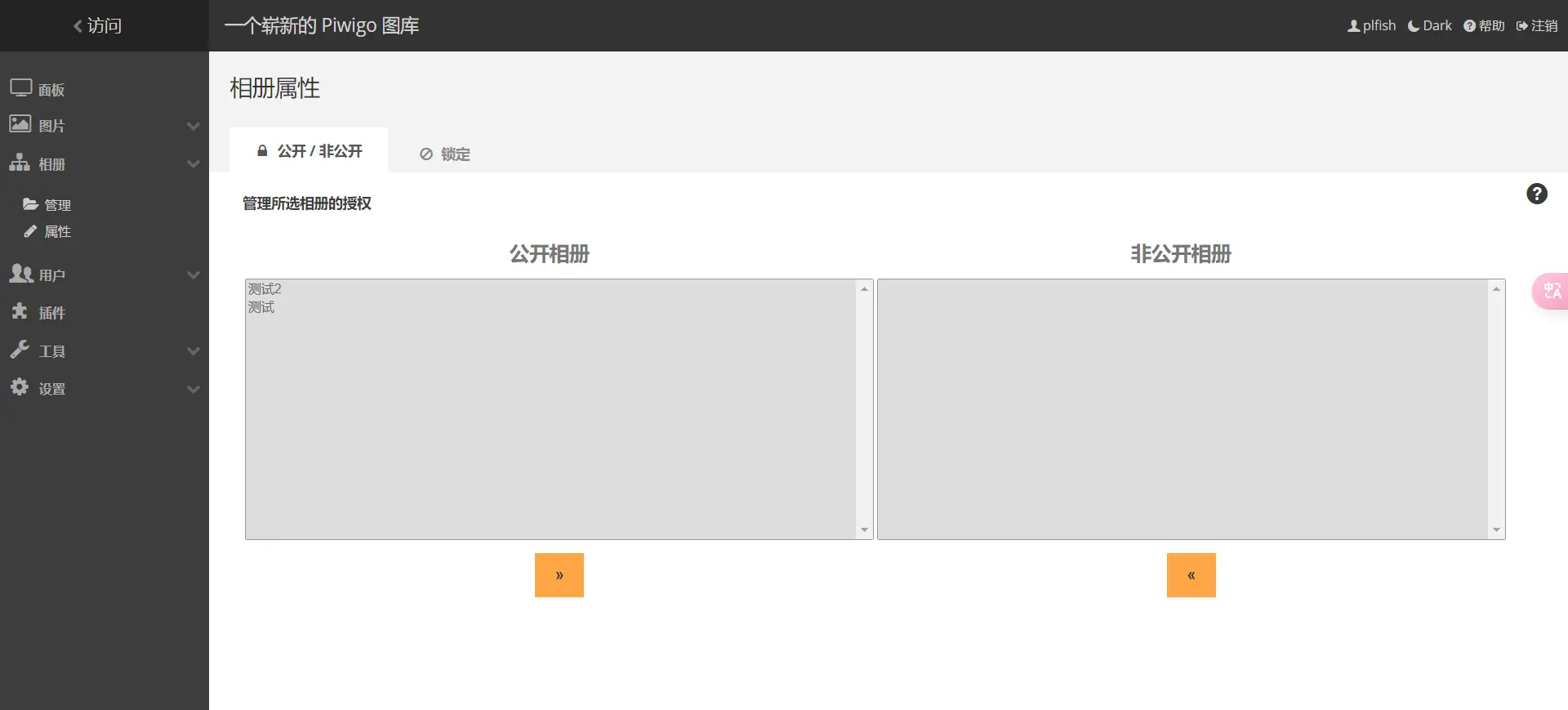Click the 图片 photos icon in sidebar
The width and height of the screenshot is (1568, 710).
click(20, 123)
